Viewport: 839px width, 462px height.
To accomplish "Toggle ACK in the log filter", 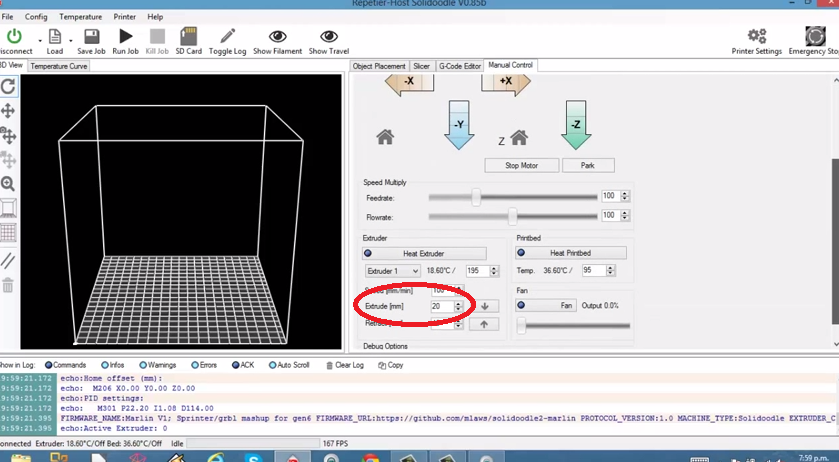I will [x=243, y=365].
